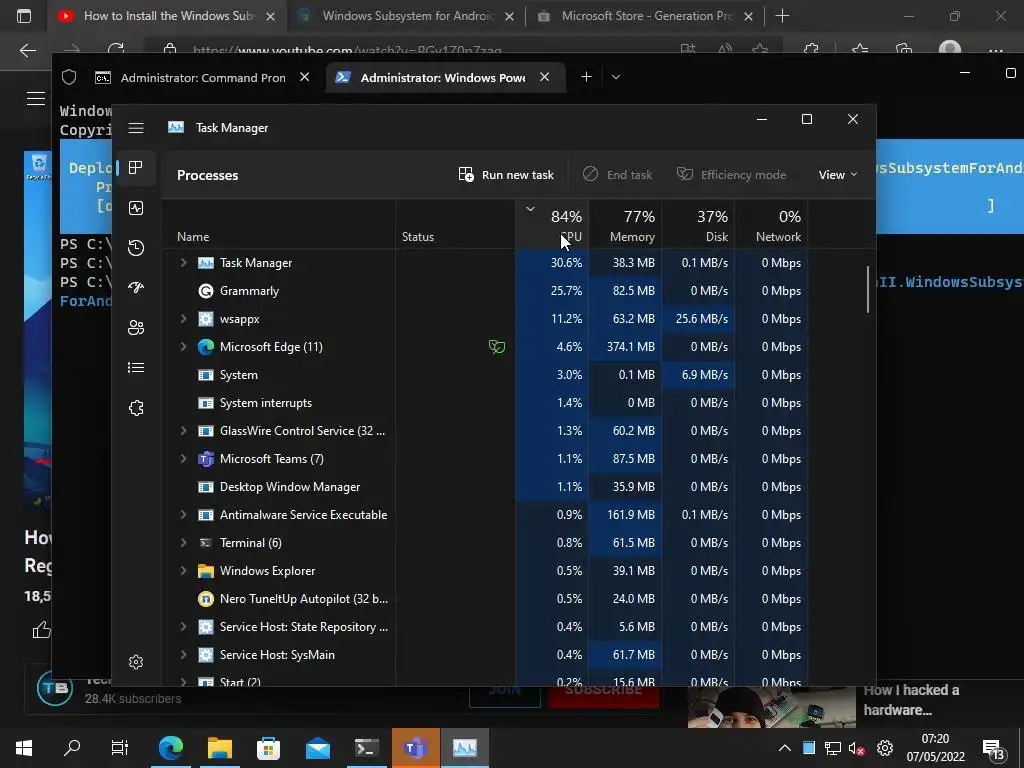This screenshot has height=768, width=1024.
Task: Select the Microsoft Teams process icon
Action: pyautogui.click(x=206, y=458)
